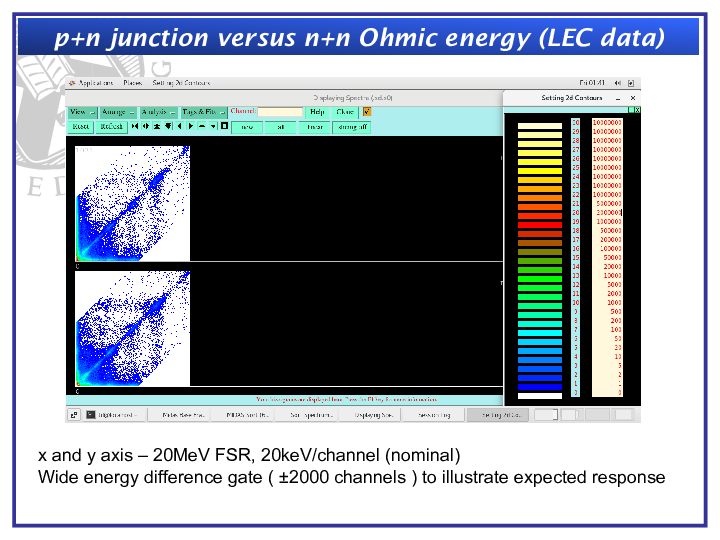Click the small green box in contours panel header
The height and width of the screenshot is (540, 720).
631,110
